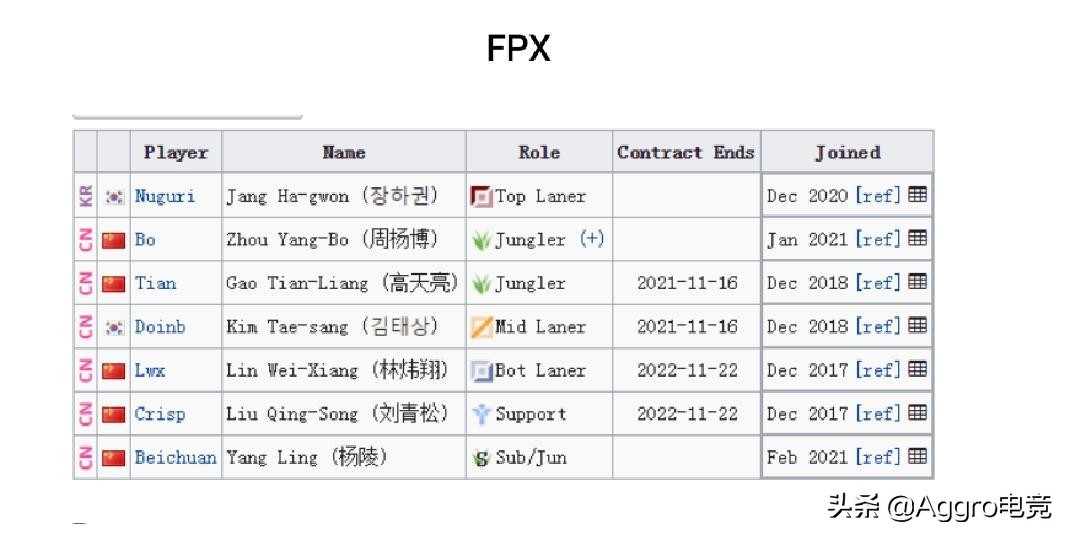
Task: Open the Beichuan player link
Action: tap(175, 457)
